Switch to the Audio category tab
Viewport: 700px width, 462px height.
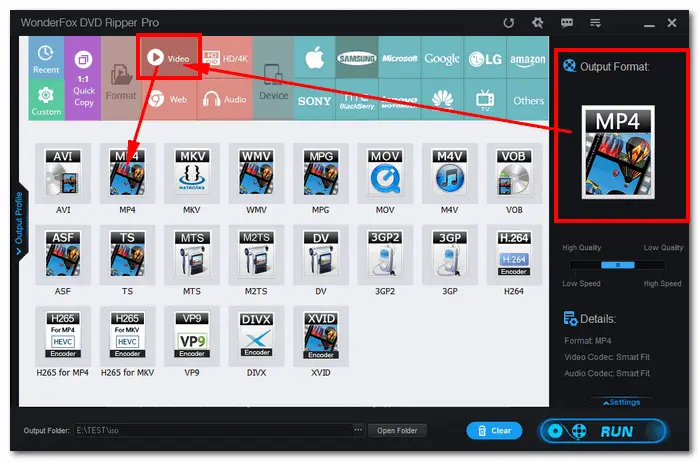tap(224, 99)
